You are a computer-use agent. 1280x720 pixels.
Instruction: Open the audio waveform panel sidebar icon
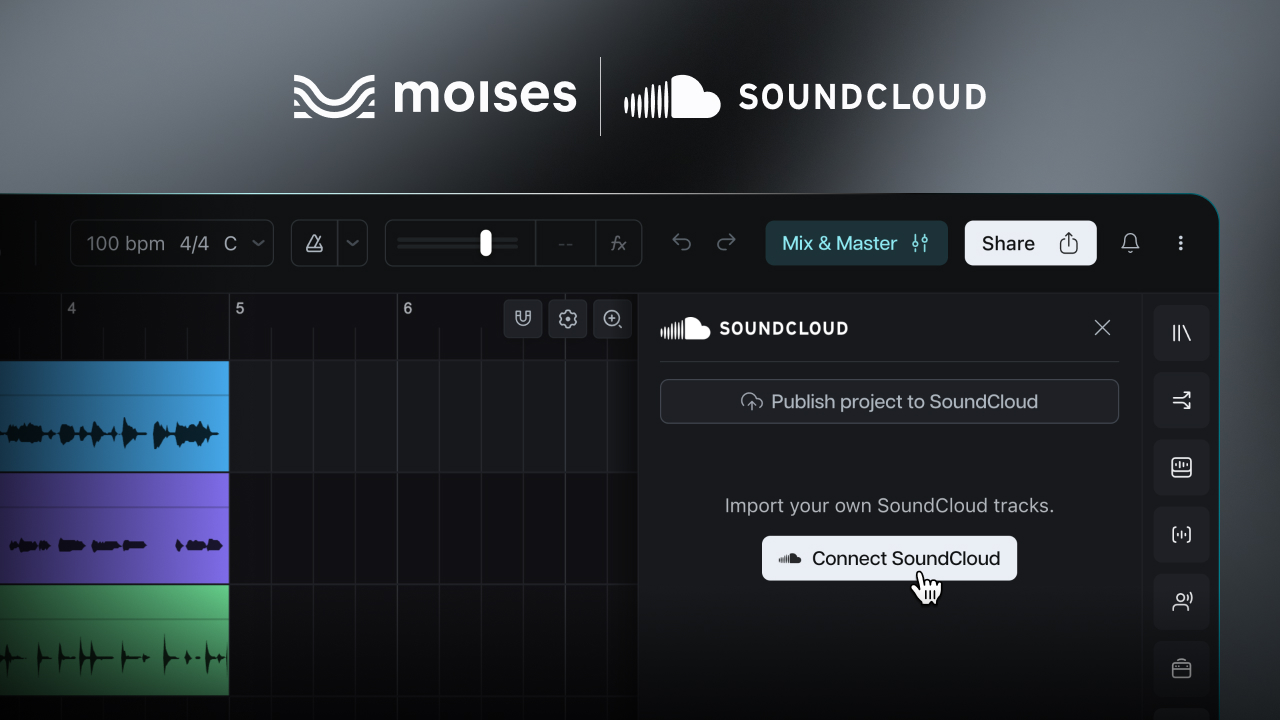click(x=1181, y=467)
